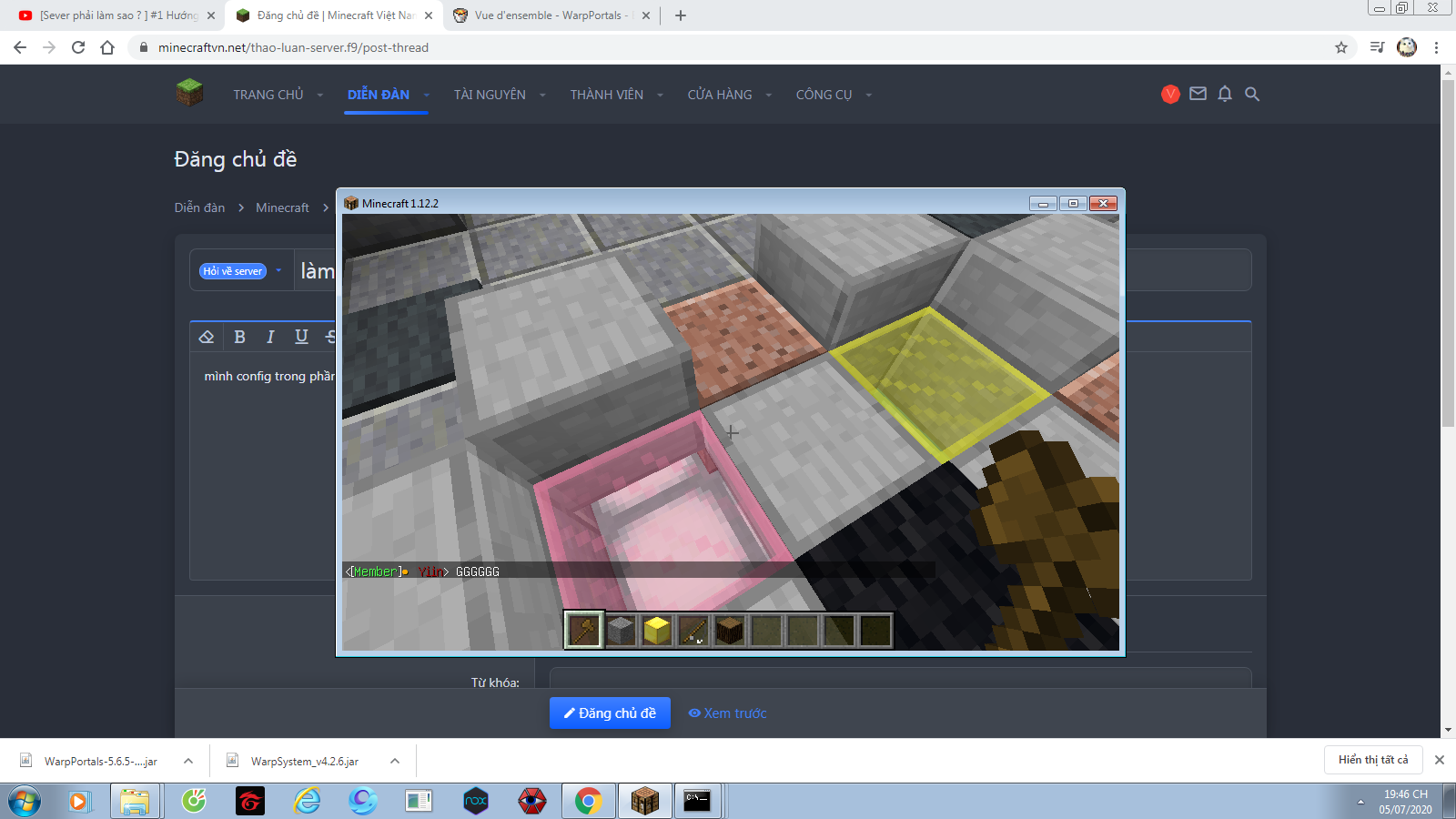1456x819 pixels.
Task: Open the Chrome three-dot menu
Action: [1437, 47]
